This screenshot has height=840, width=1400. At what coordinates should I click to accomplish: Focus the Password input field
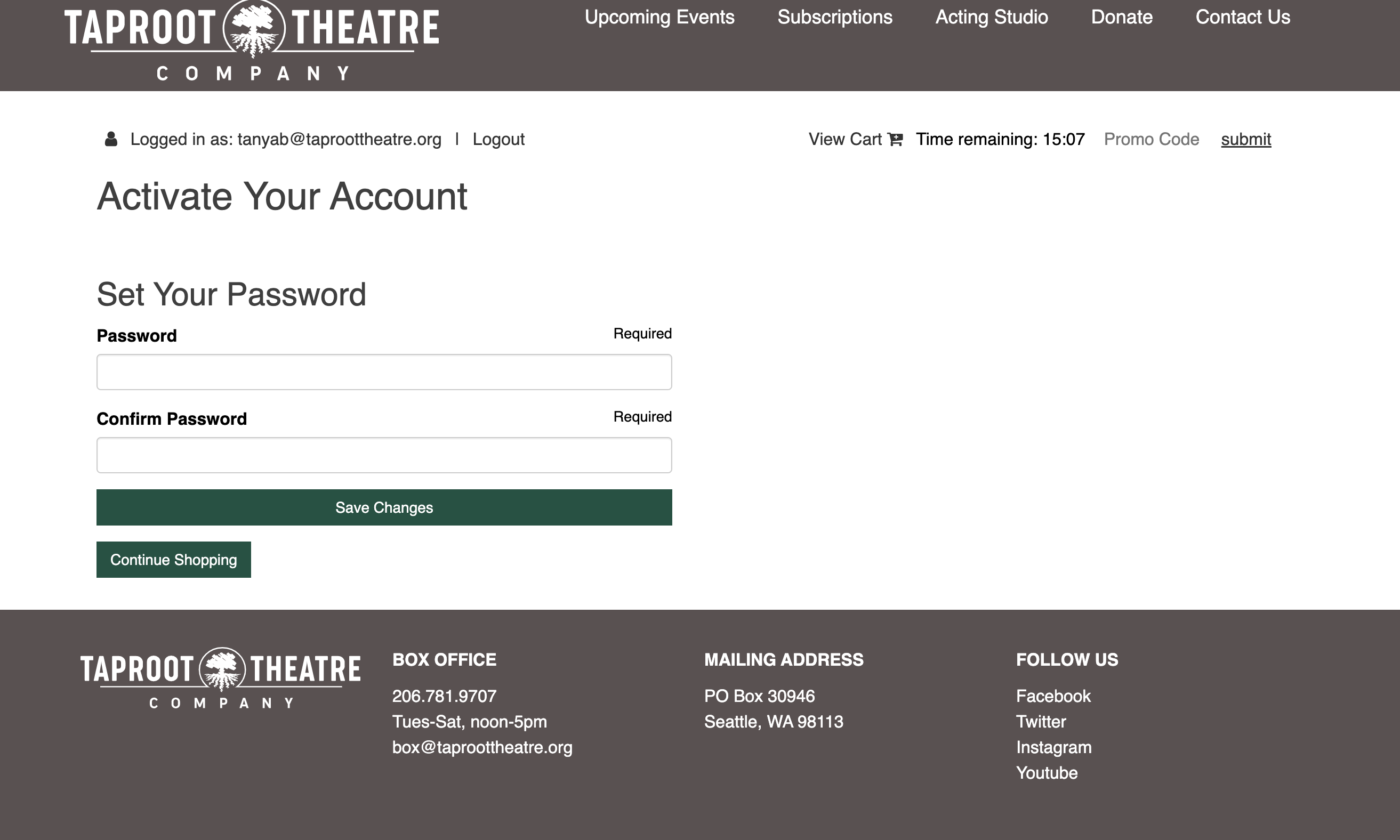[x=384, y=372]
